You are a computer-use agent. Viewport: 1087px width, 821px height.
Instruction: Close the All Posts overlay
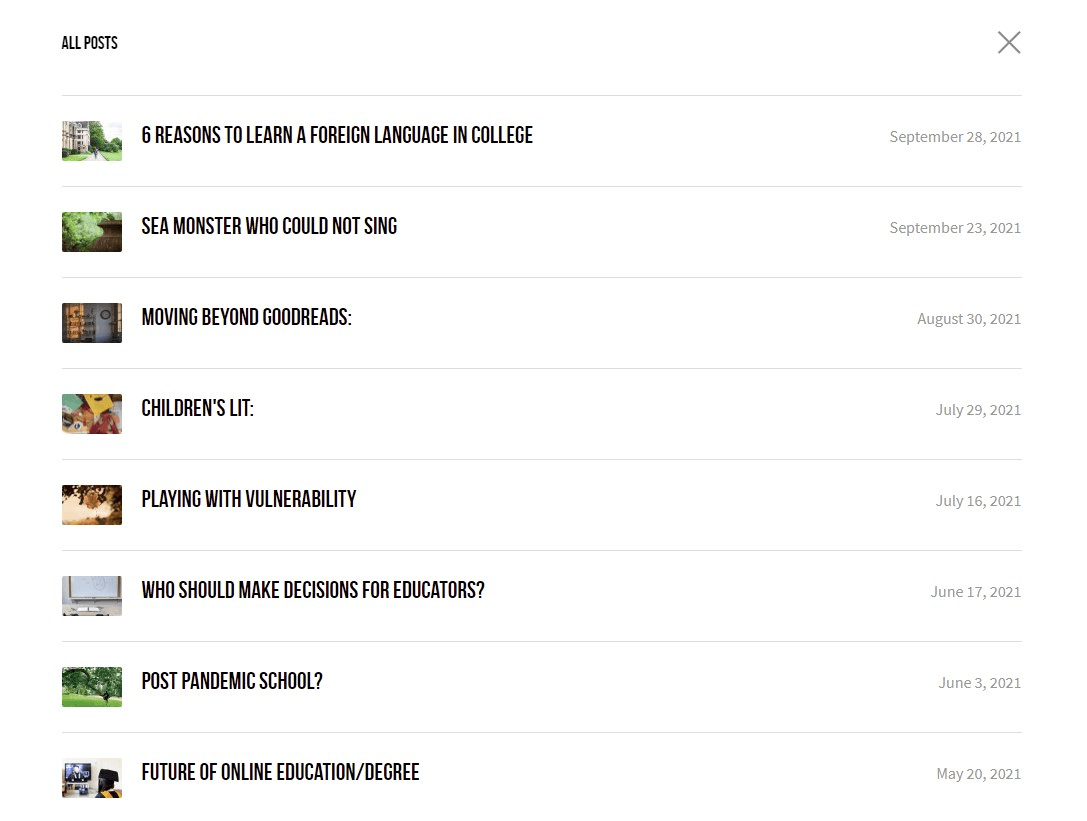(x=1009, y=42)
